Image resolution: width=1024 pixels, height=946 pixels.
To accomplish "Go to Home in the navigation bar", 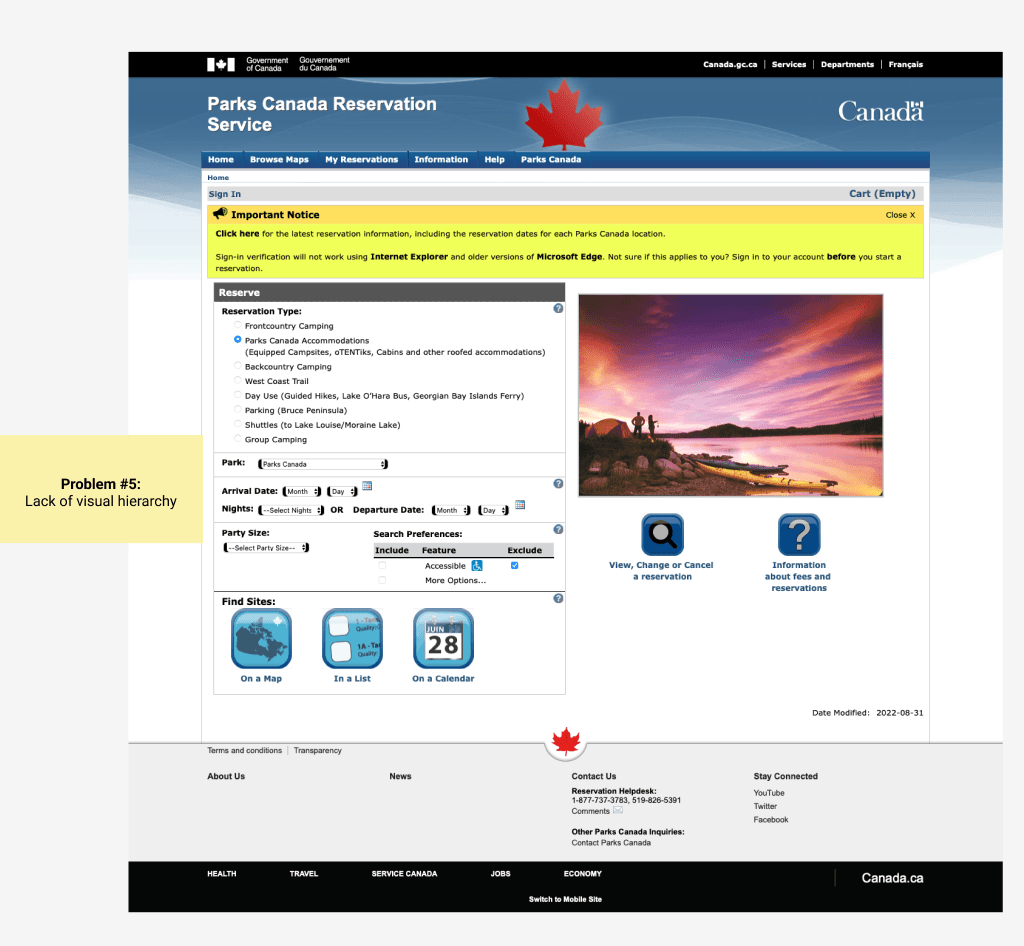I will [221, 159].
